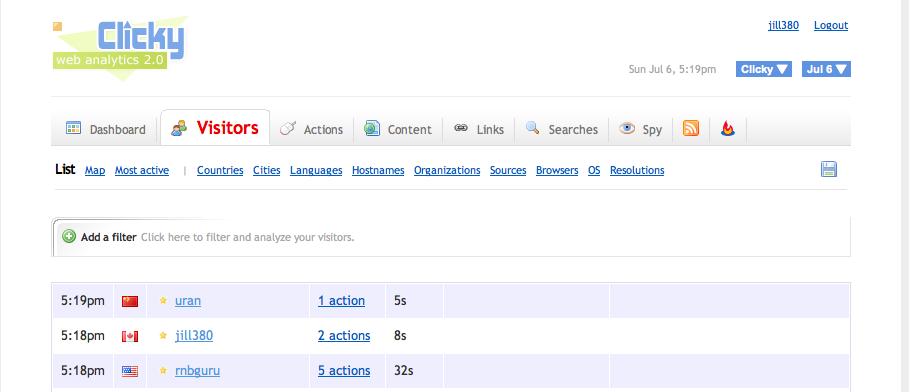View the 2 actions link
Screen dimensions: 909x392
pos(344,336)
